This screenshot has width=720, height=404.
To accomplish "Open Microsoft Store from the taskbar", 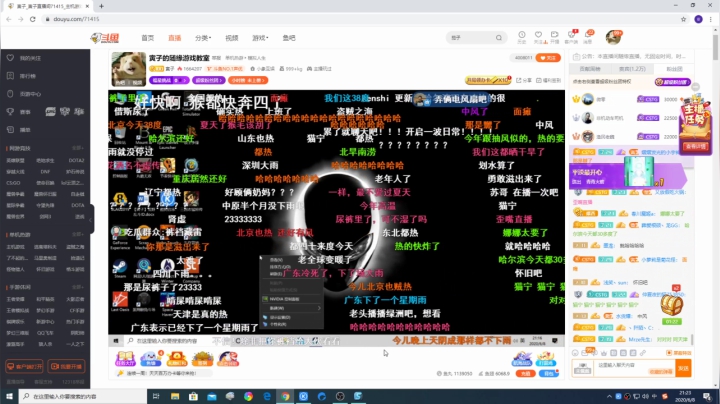I will pyautogui.click(x=193, y=396).
